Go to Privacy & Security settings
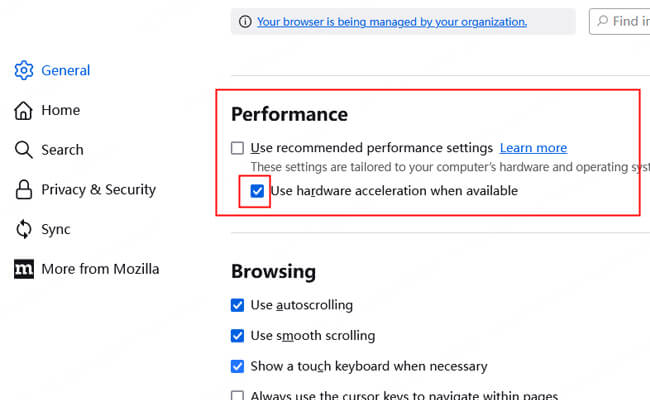The width and height of the screenshot is (650, 400). (98, 189)
